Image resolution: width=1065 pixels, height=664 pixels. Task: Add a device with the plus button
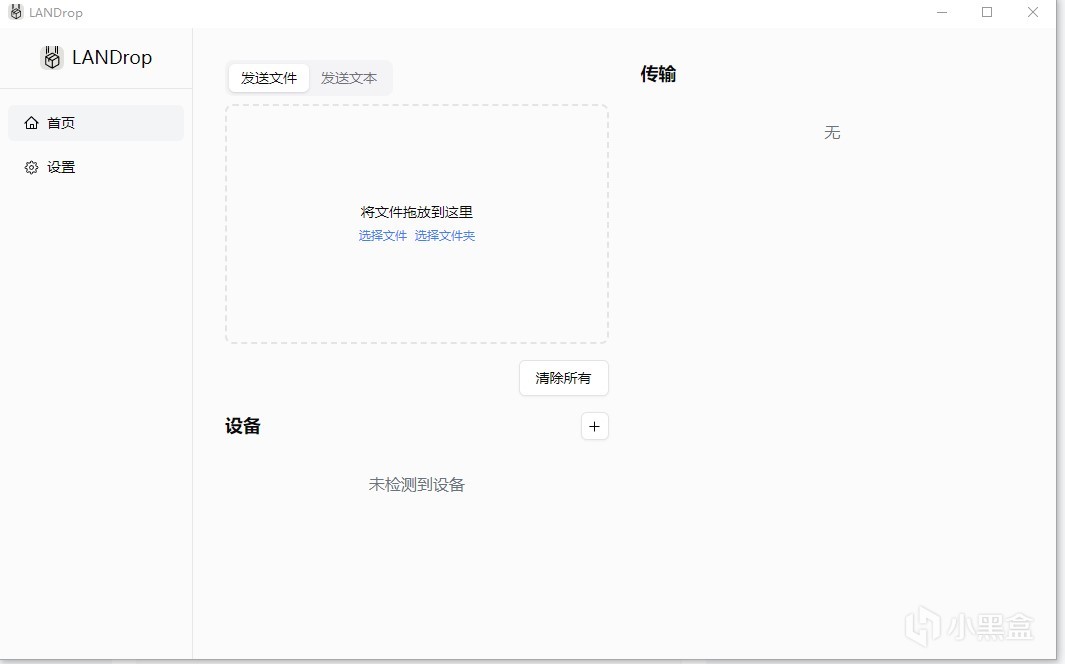[x=594, y=426]
